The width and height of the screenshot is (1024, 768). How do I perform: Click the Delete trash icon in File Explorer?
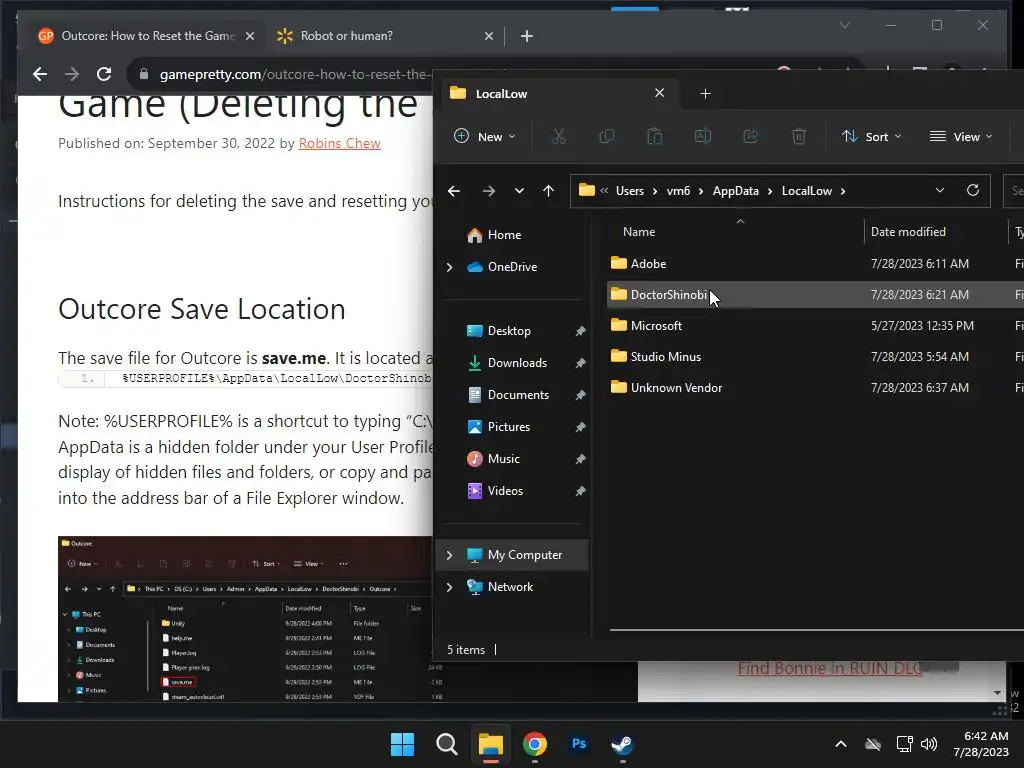point(799,136)
